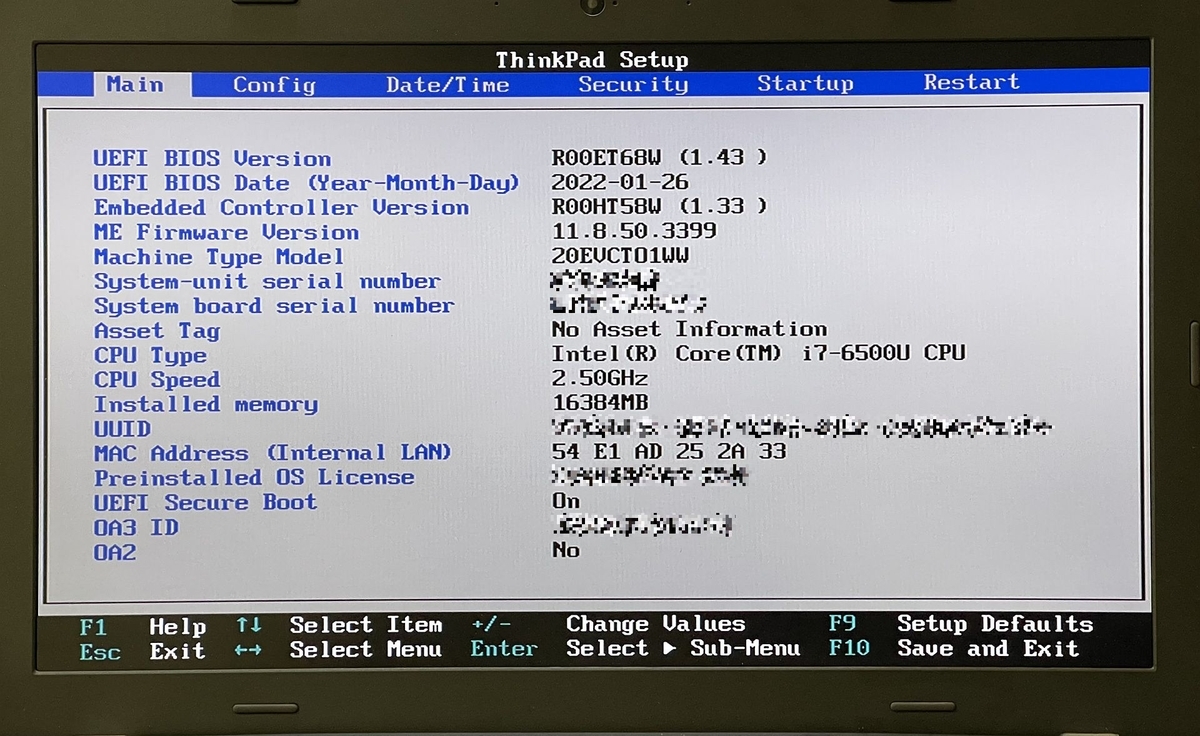Screen dimensions: 1200x736
Task: Click F10 Save and Exit hint
Action: click(x=954, y=649)
